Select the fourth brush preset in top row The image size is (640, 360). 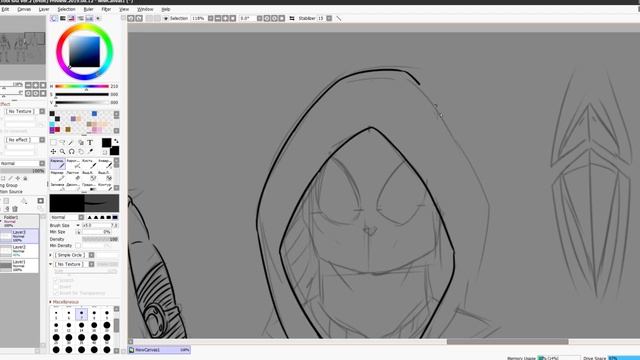click(x=105, y=164)
